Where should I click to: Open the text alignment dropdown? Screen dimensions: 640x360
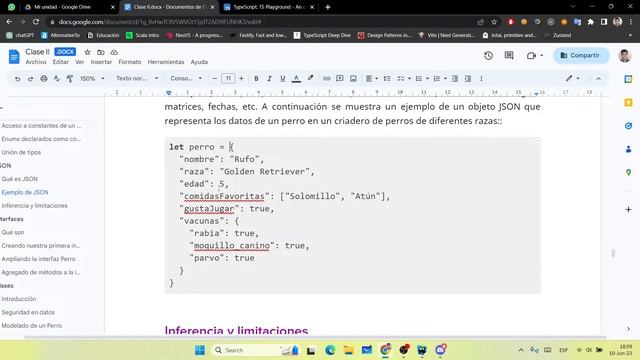(371, 78)
